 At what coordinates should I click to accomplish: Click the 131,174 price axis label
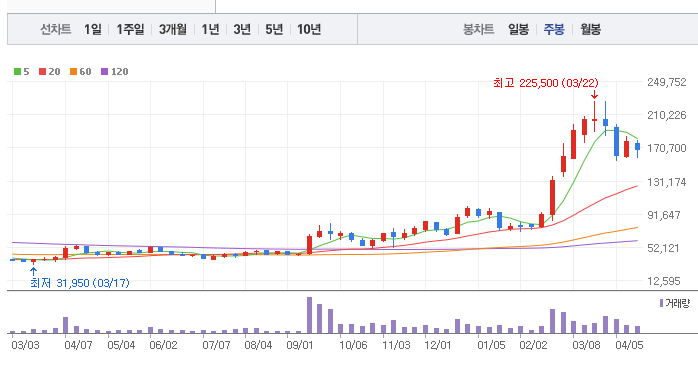tap(667, 182)
